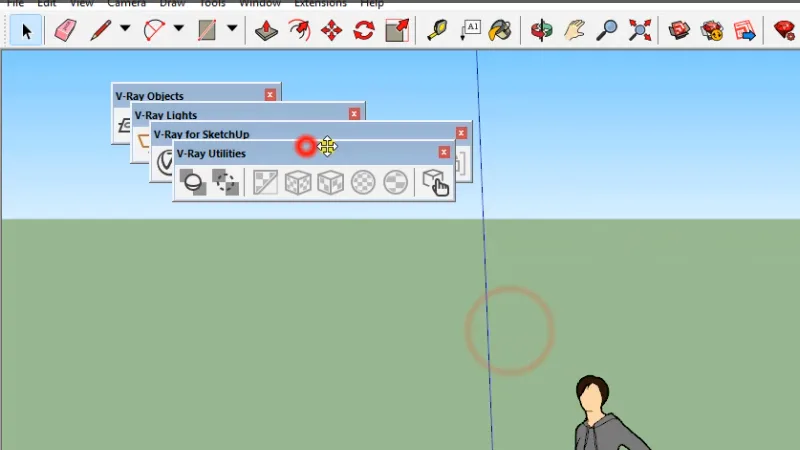Select the Pan hand tool
This screenshot has height=450, width=800.
tap(574, 31)
